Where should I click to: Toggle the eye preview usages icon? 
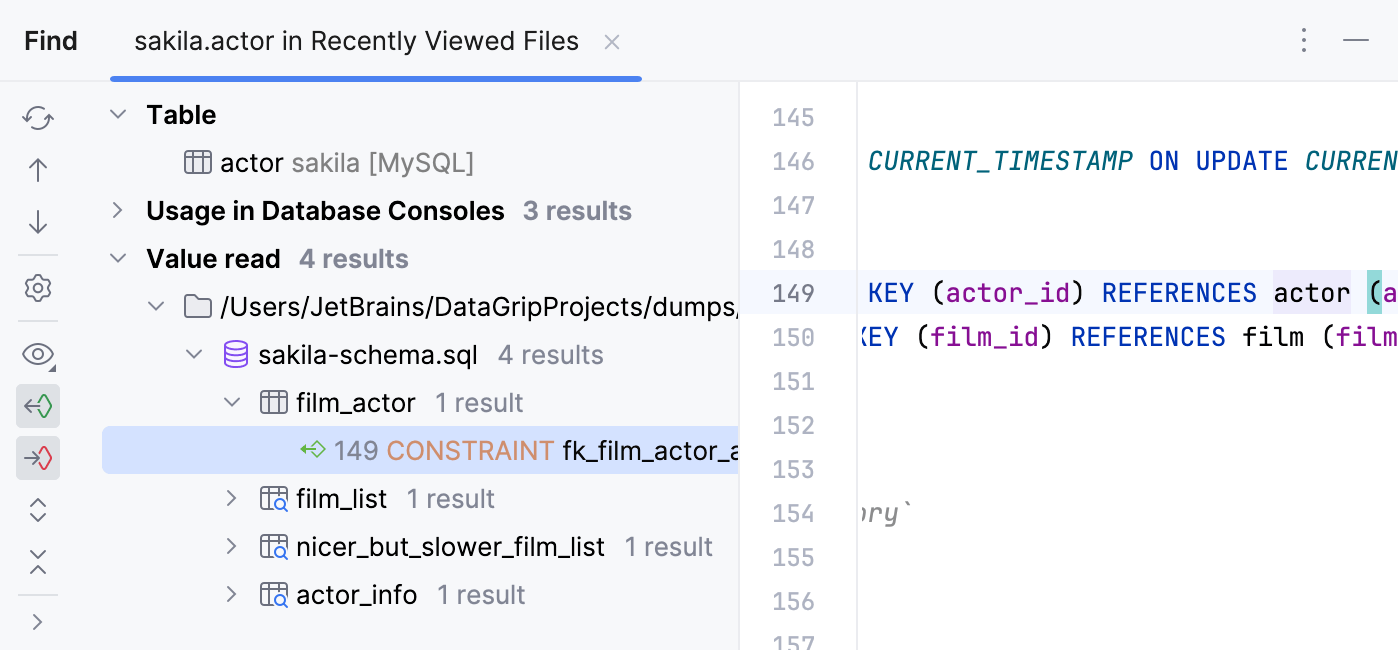(38, 354)
